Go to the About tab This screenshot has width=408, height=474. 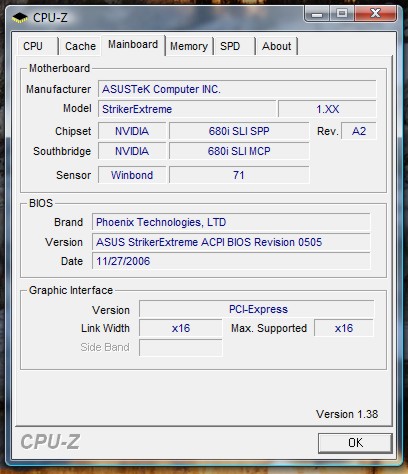click(276, 46)
